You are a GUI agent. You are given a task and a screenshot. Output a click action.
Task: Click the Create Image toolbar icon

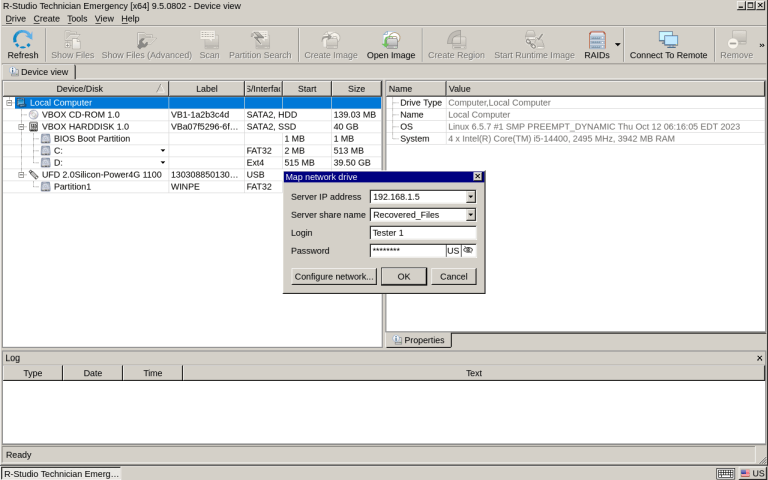click(x=330, y=45)
